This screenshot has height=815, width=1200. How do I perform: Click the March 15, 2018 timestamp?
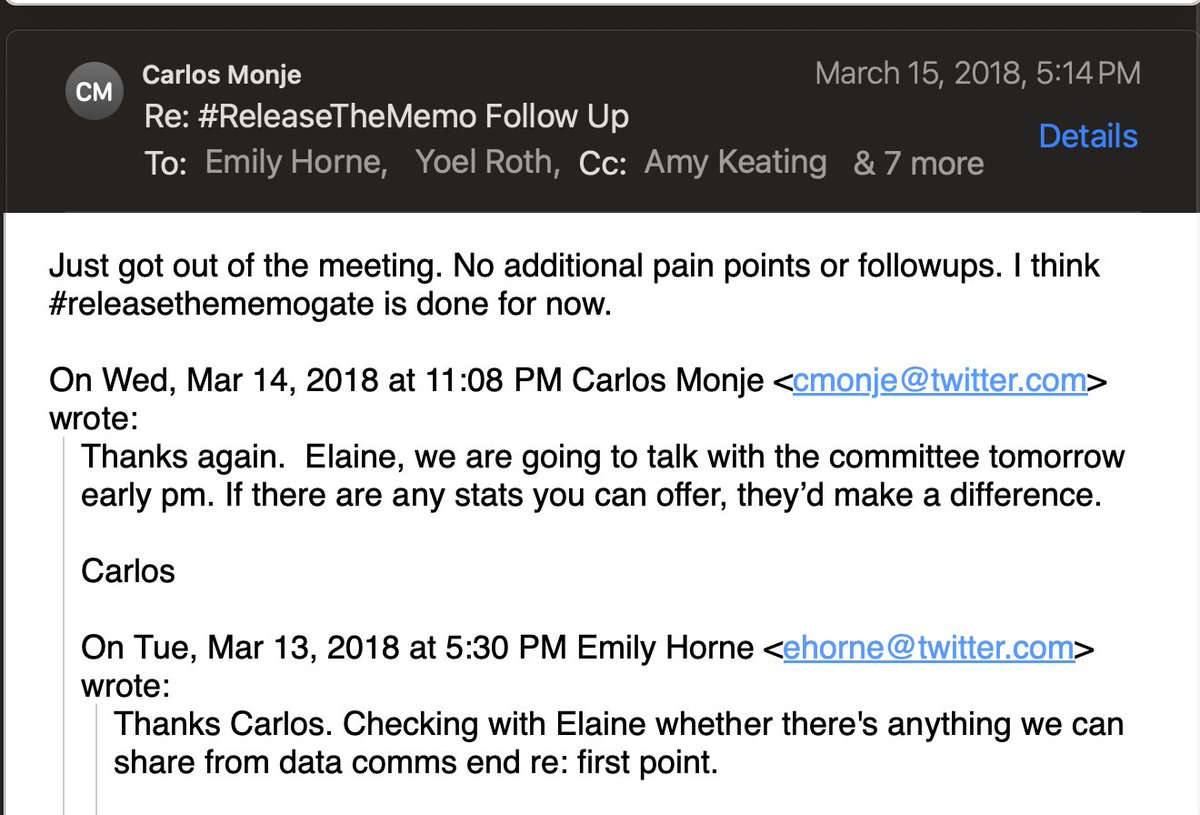(977, 74)
